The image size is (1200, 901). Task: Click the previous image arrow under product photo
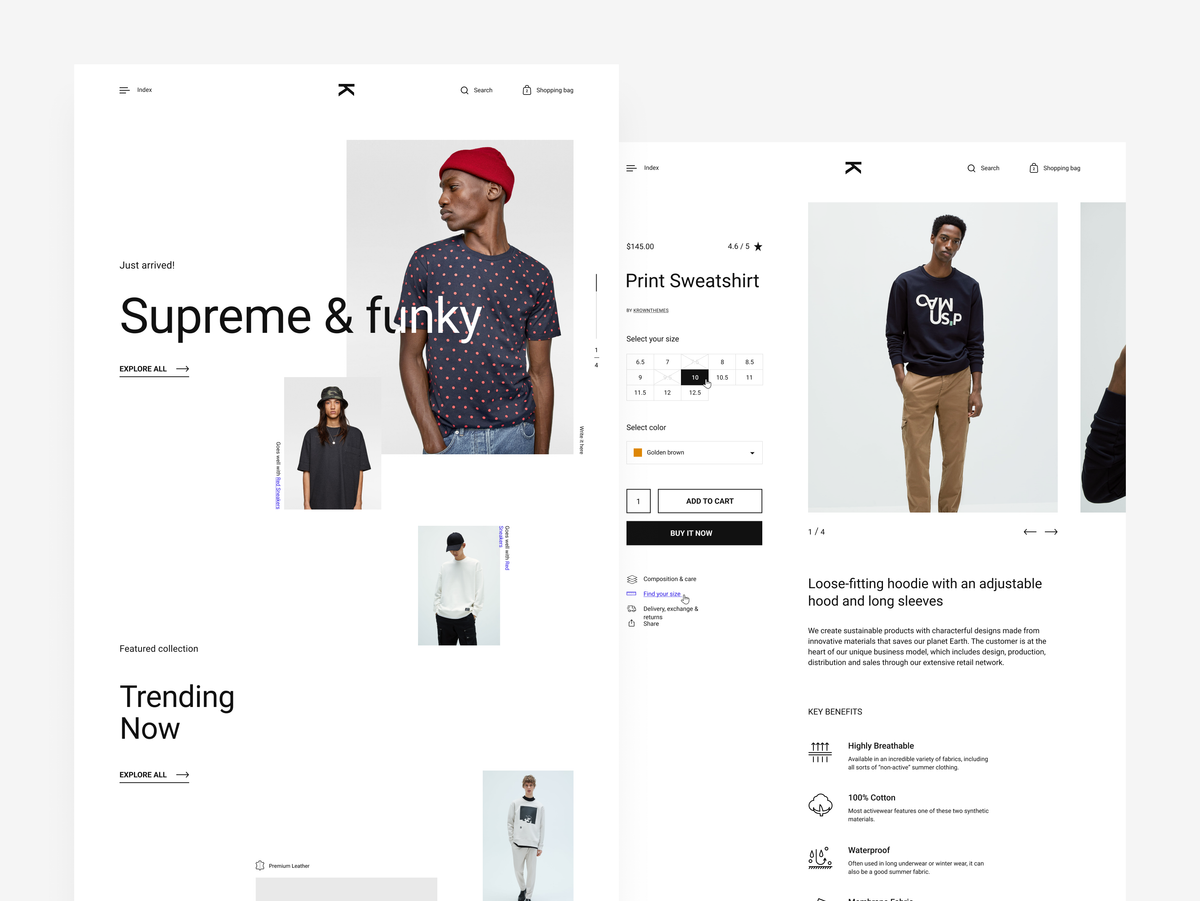1030,532
